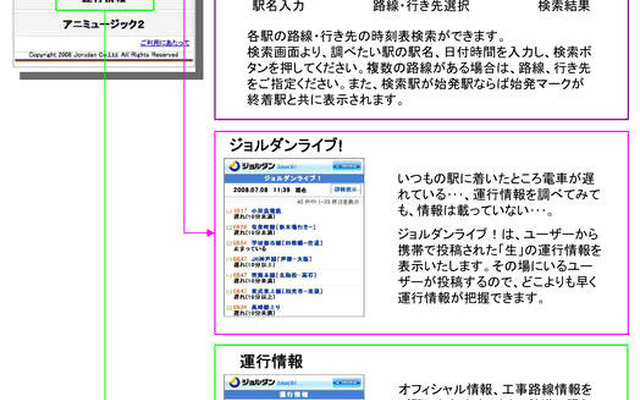The height and width of the screenshot is (400, 640).
Task: Click the blue header button in 運行情報 screenshot
Action: [347, 382]
